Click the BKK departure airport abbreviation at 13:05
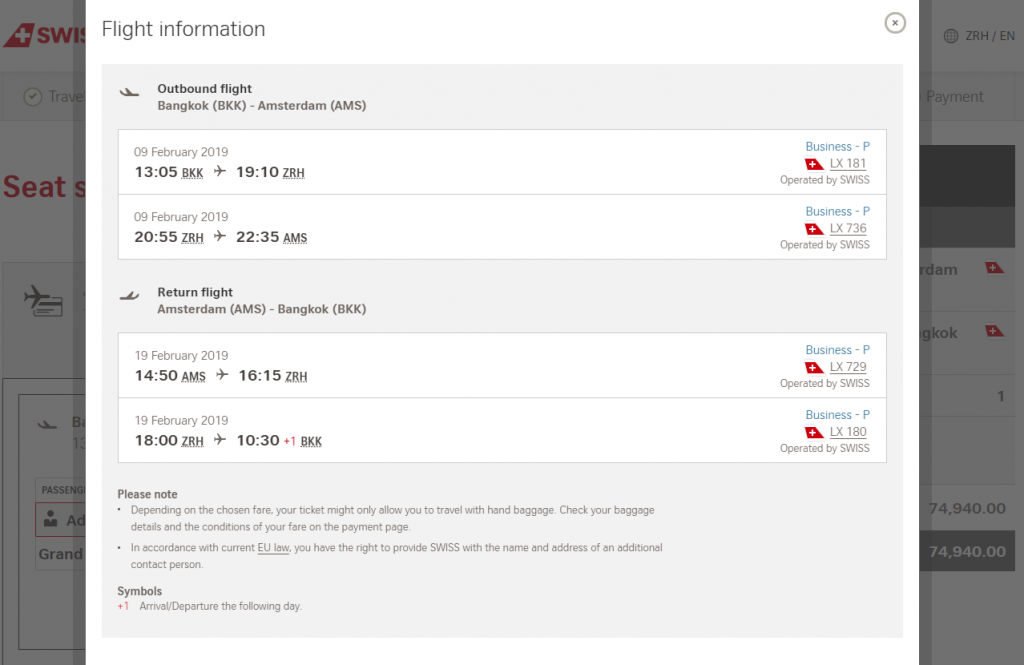This screenshot has height=665, width=1024. click(x=192, y=173)
